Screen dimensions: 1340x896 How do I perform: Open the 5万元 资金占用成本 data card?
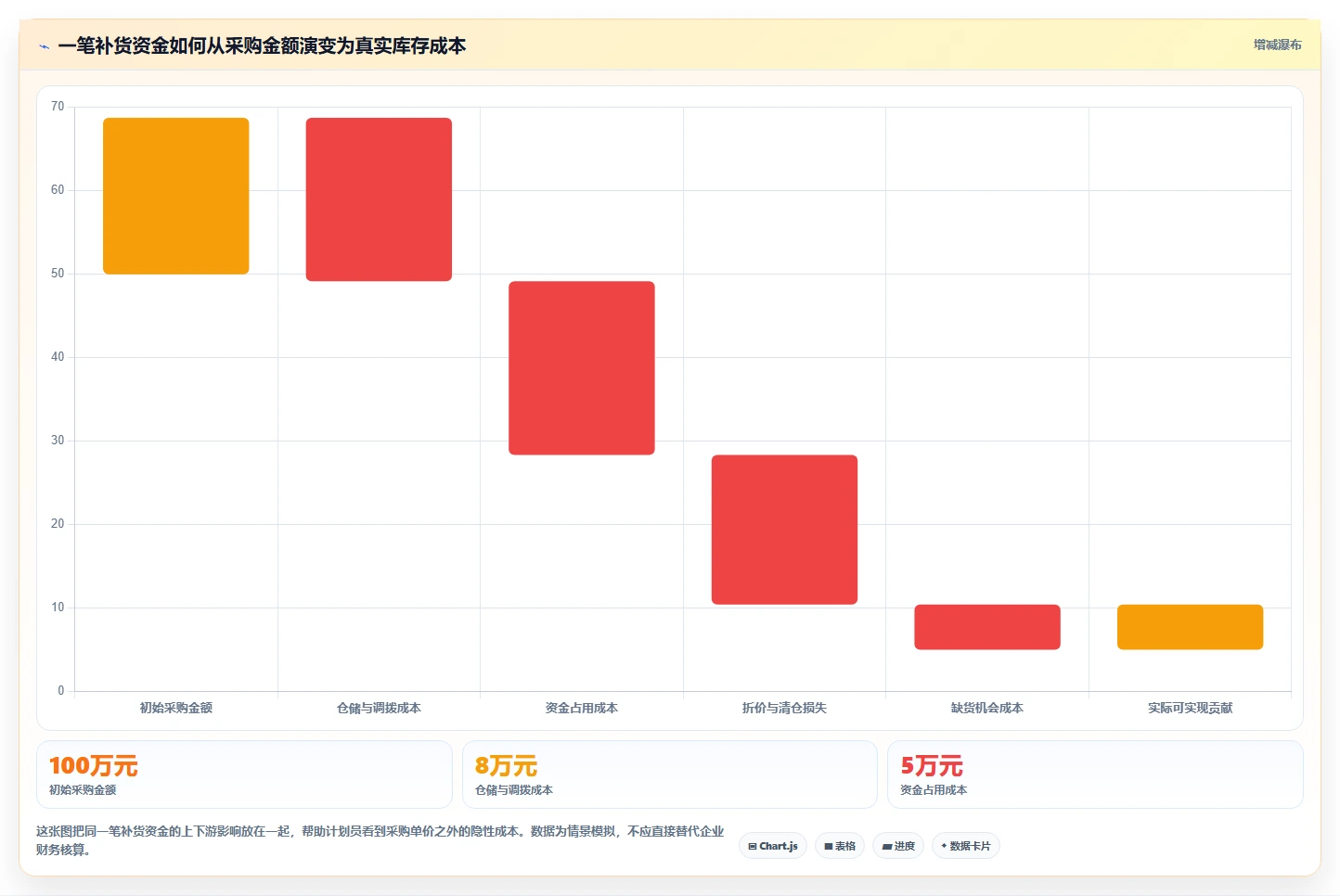(x=1095, y=774)
